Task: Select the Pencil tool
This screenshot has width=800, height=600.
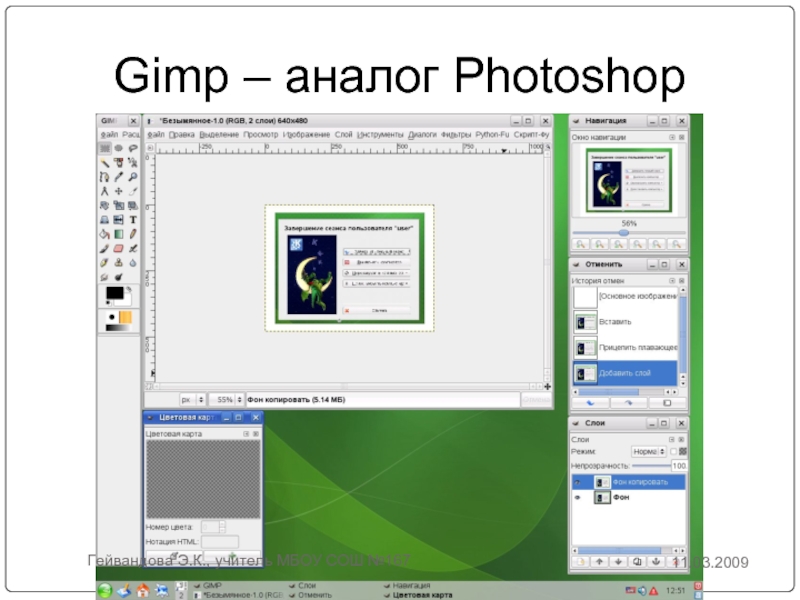Action: (x=133, y=234)
